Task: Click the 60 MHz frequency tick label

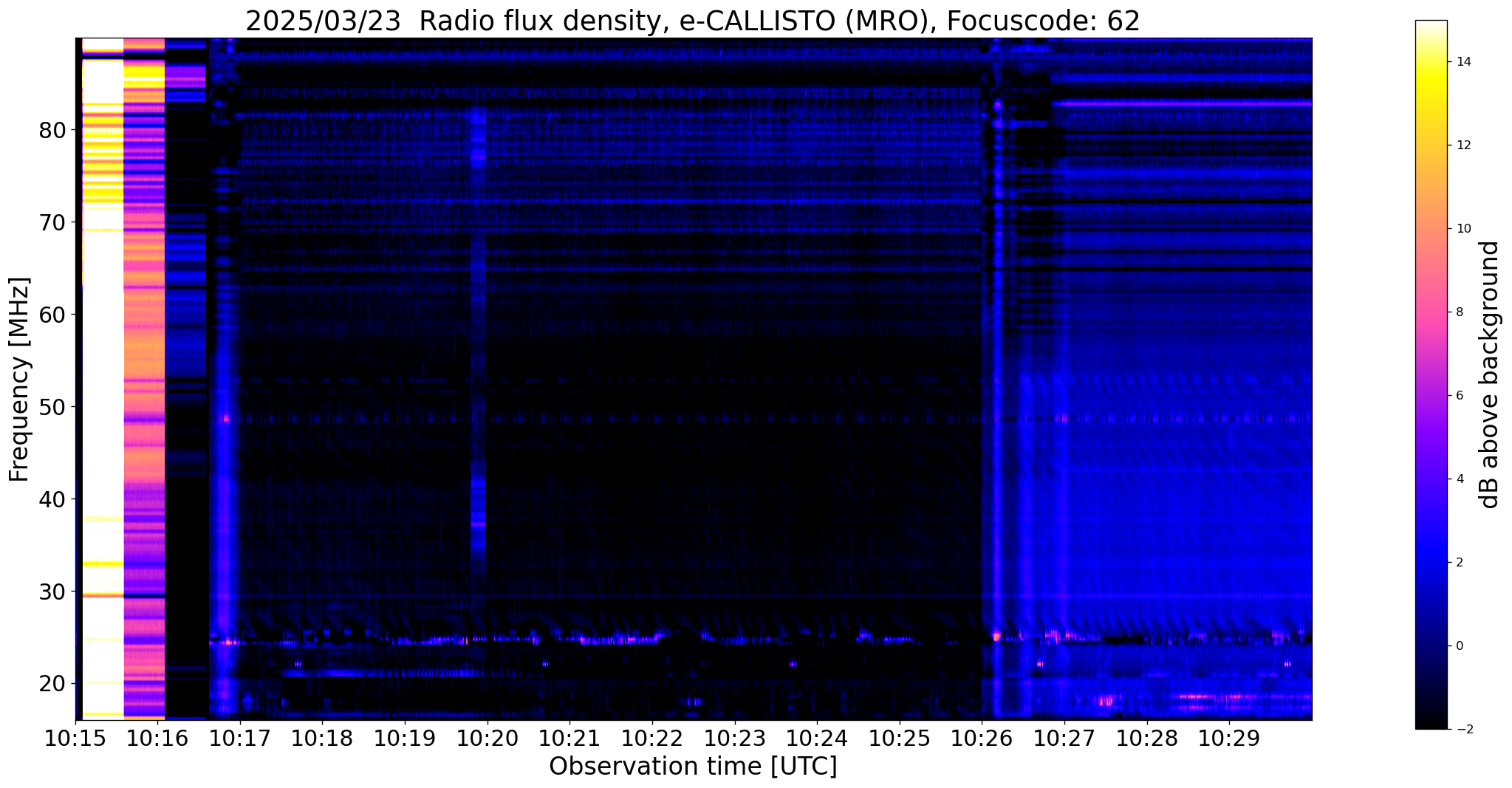Action: coord(52,315)
